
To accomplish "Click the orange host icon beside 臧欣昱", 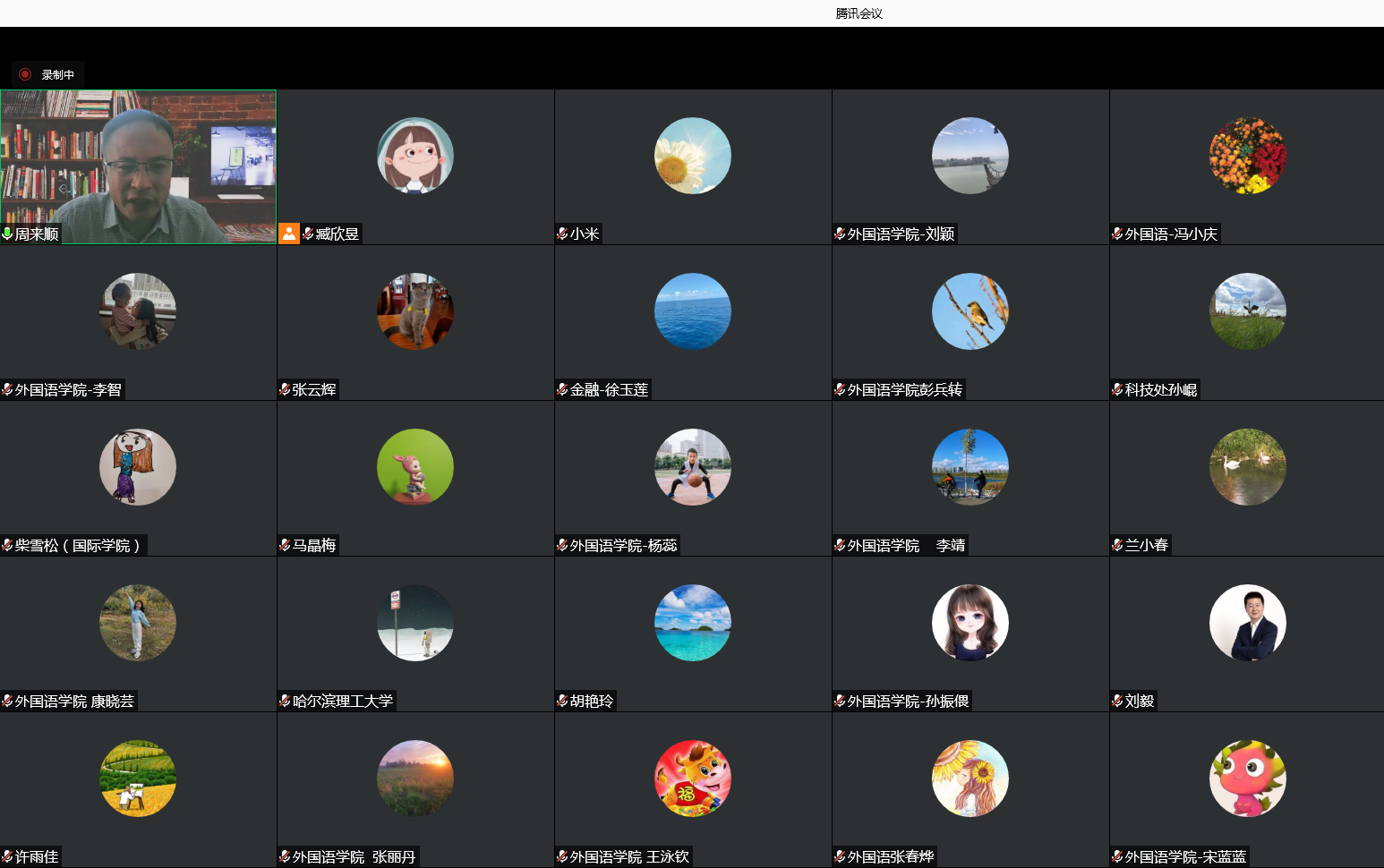I will [289, 234].
